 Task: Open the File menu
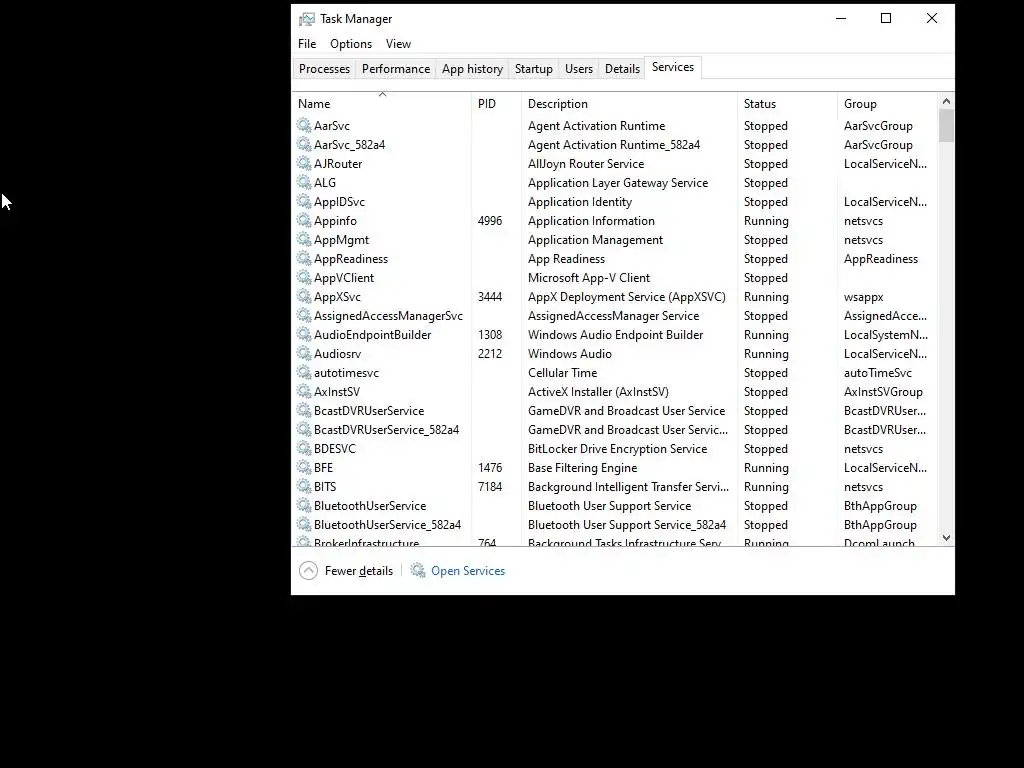(x=307, y=44)
